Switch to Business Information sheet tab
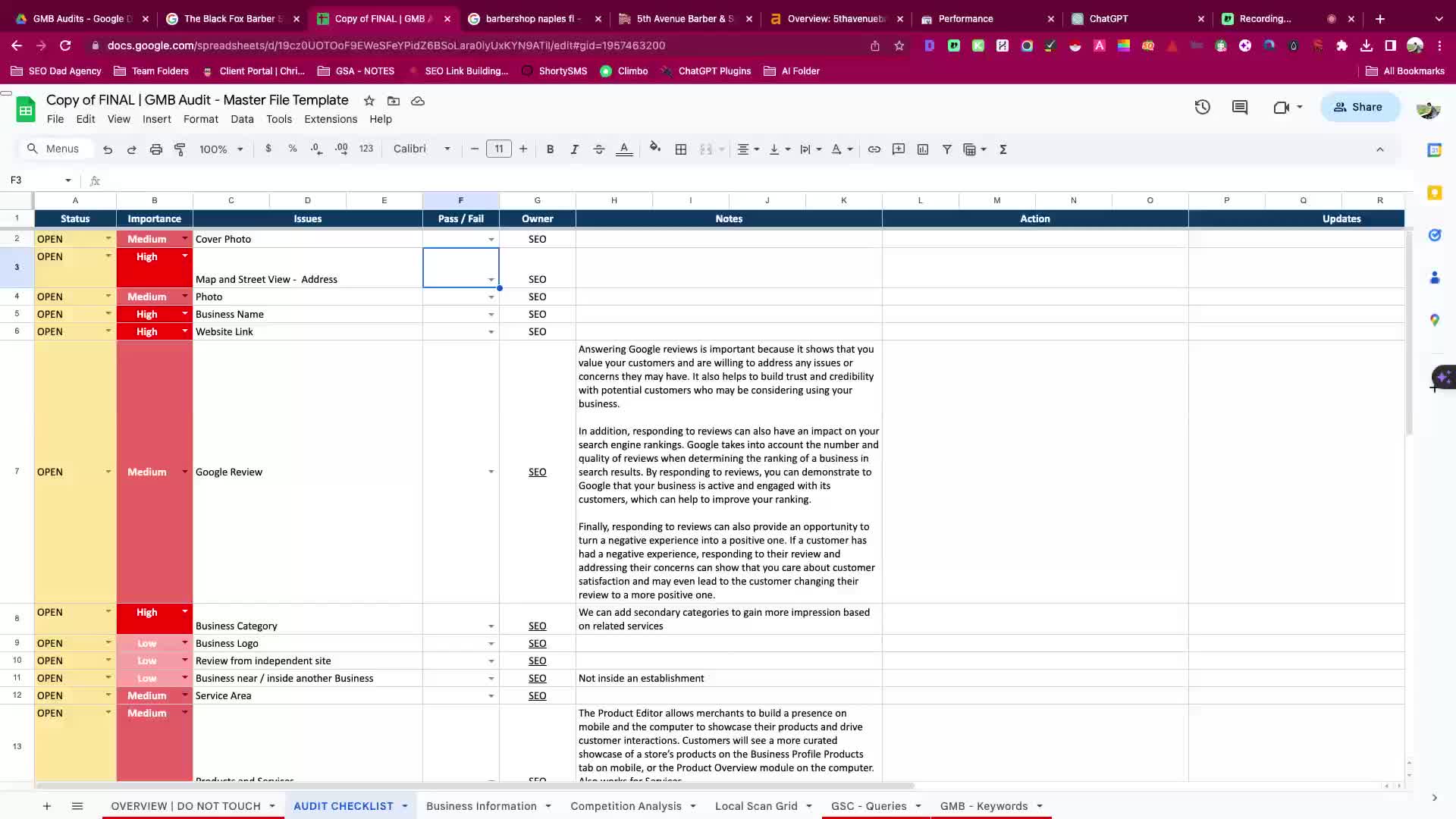 tap(481, 806)
